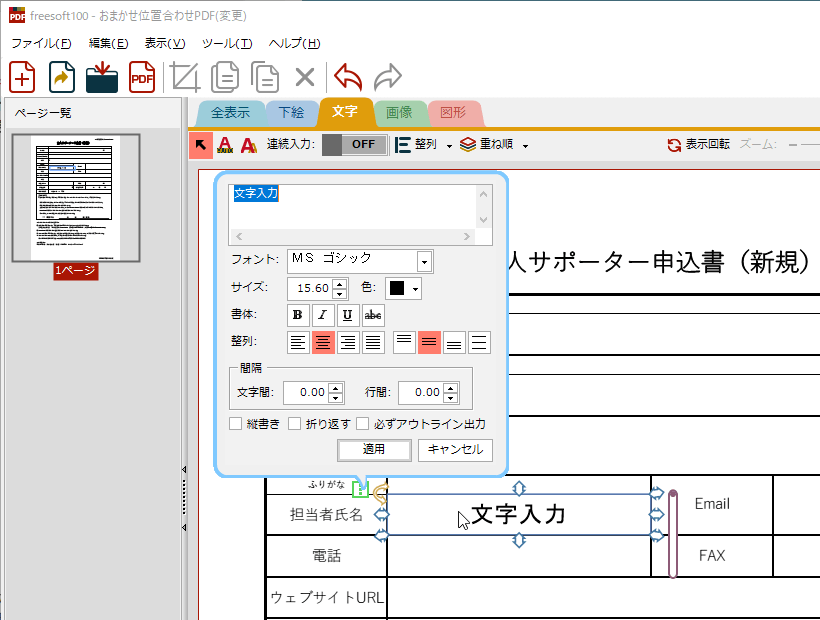Switch to the 画像 tab
This screenshot has width=820, height=620.
click(x=399, y=112)
